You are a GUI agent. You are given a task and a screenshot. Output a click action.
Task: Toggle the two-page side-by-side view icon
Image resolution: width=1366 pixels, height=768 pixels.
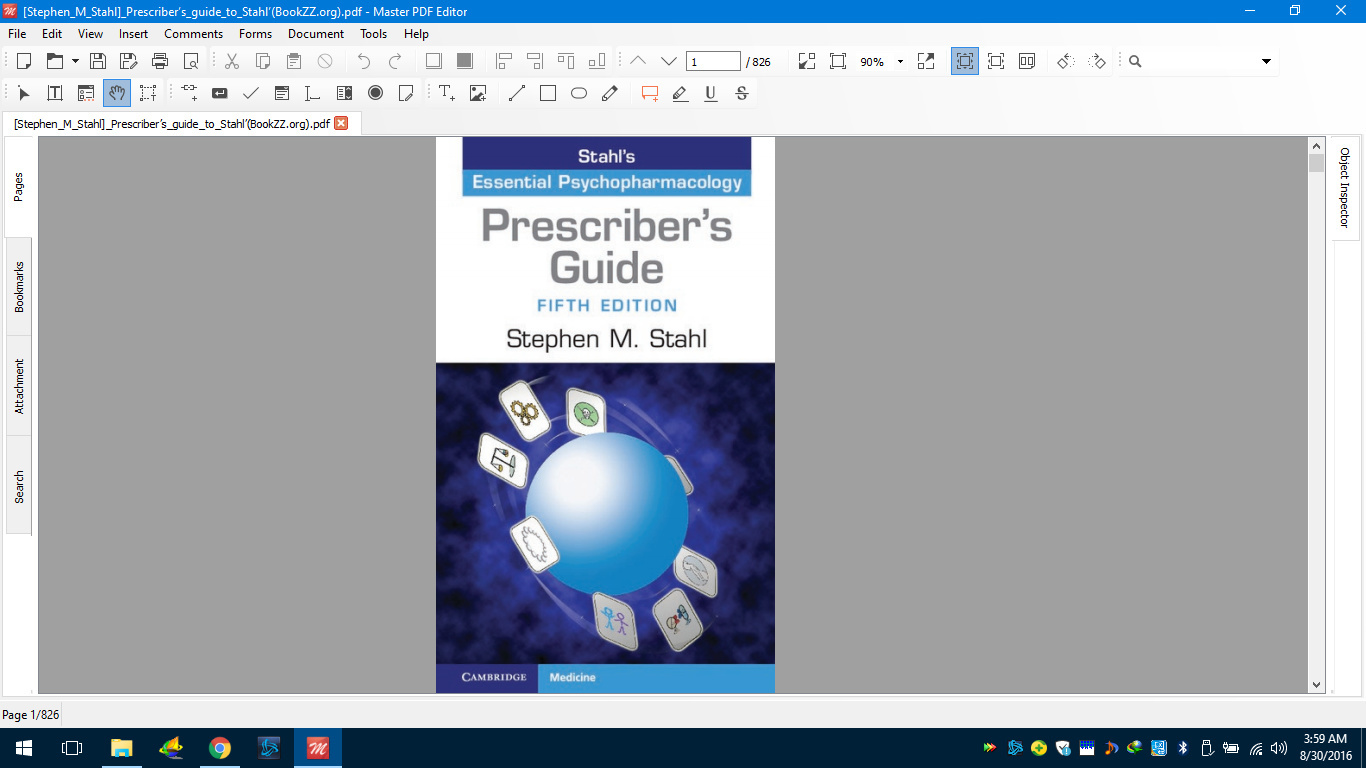pyautogui.click(x=1027, y=61)
